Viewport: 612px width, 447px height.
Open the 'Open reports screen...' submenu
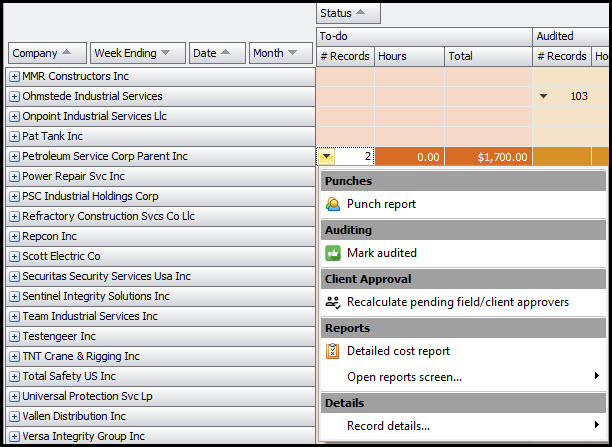[463, 377]
